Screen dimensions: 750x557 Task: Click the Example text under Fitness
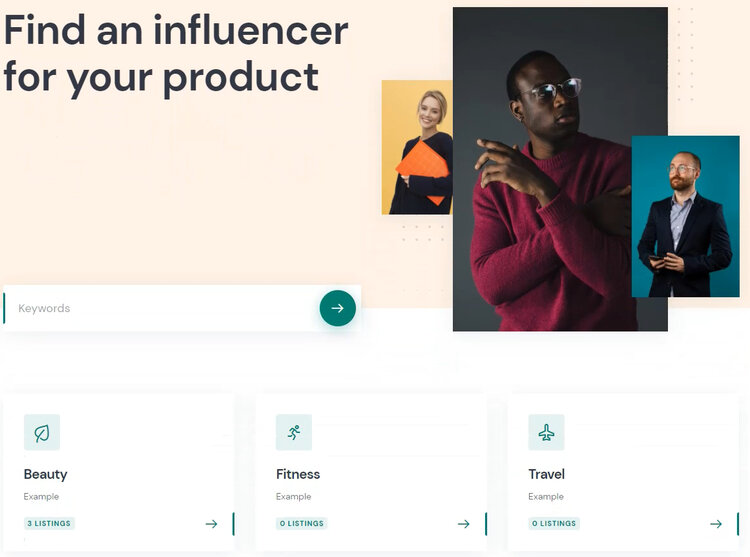pos(293,497)
